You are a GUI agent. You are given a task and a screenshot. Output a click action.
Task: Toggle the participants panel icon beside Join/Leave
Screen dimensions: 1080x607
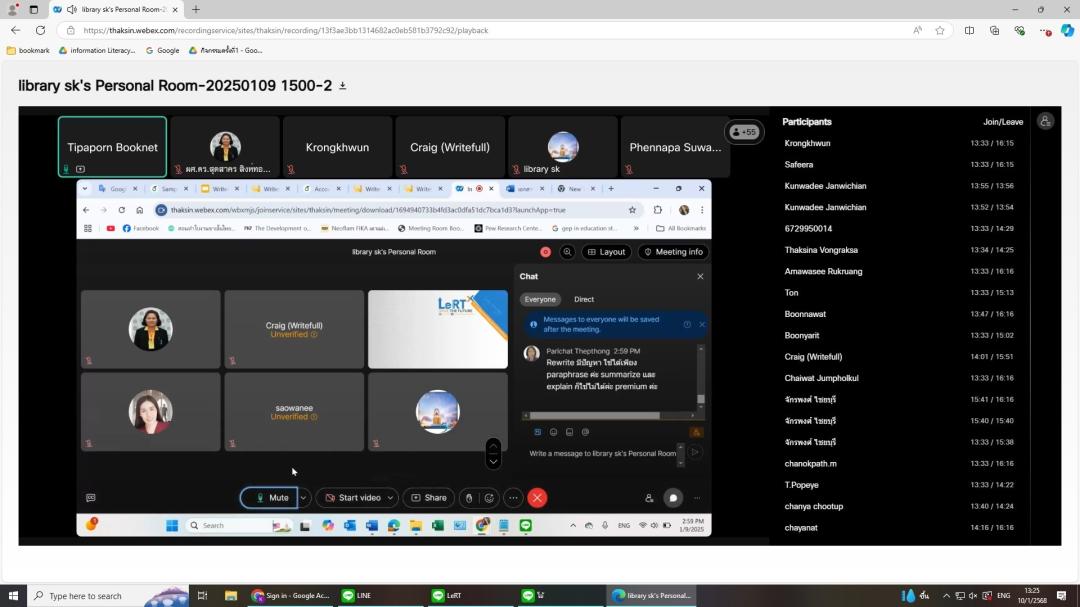(1045, 121)
